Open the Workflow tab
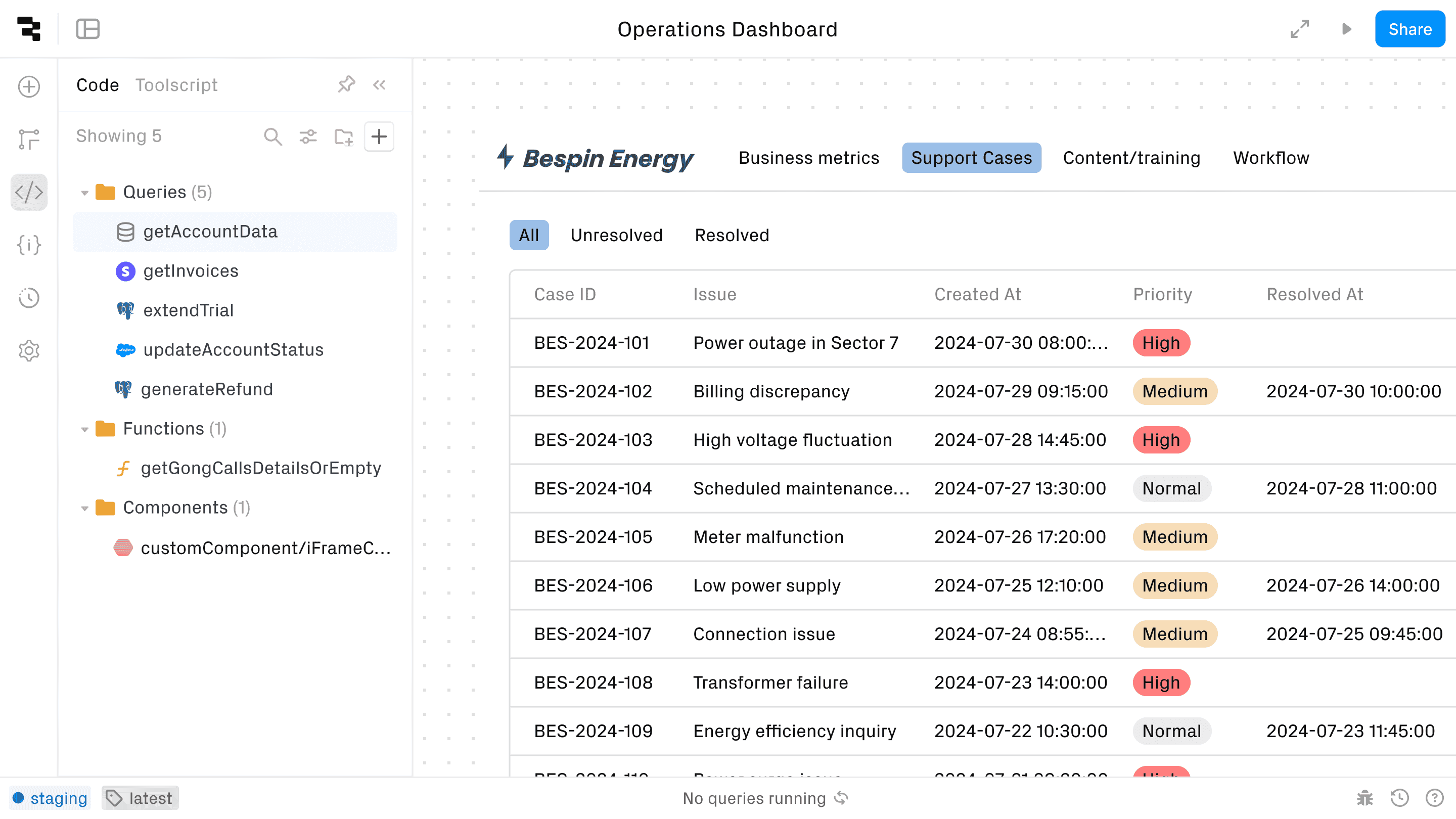The width and height of the screenshot is (1456, 819). [x=1270, y=158]
